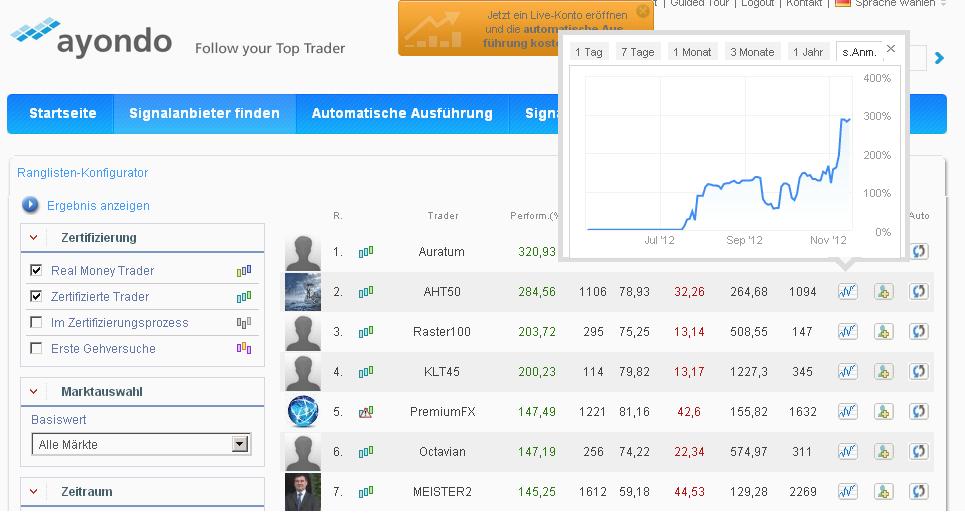
Task: Close the performance chart popup
Action: (x=891, y=49)
